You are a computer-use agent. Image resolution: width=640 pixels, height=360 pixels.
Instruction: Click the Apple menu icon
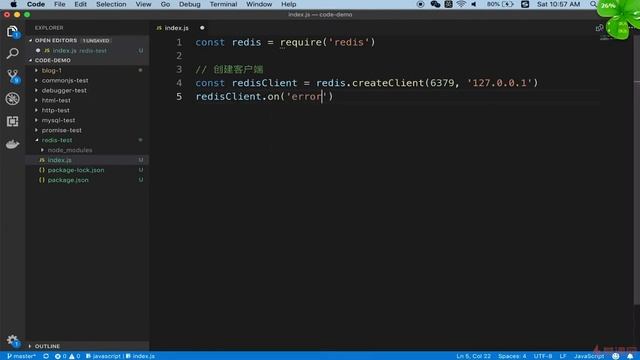point(13,4)
